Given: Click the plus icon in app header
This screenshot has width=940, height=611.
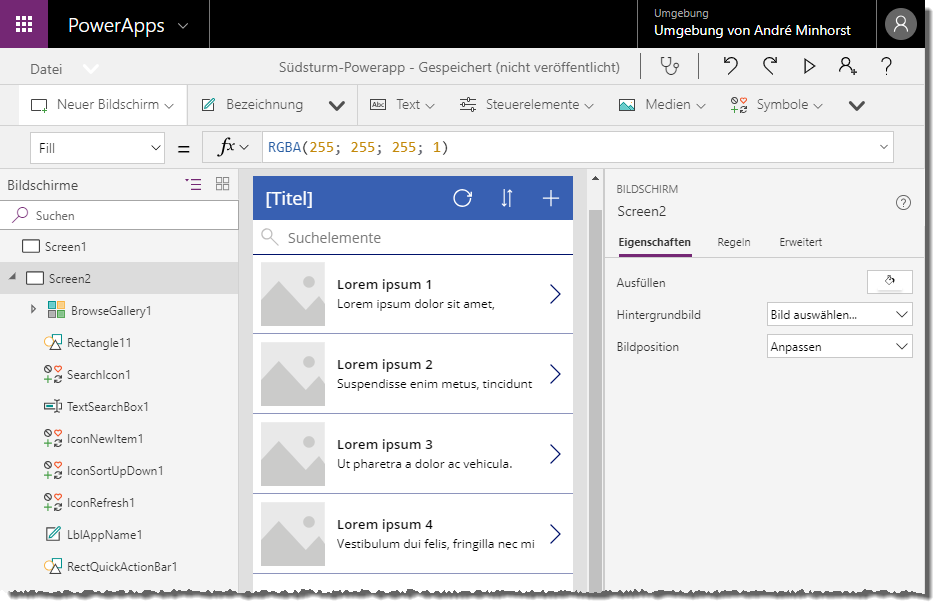Looking at the screenshot, I should click(x=550, y=198).
